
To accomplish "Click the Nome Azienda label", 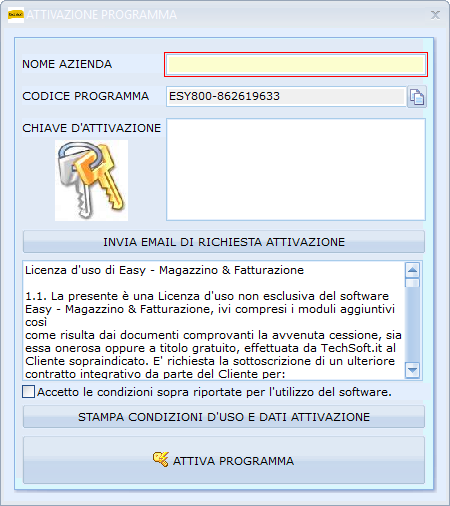I will (67, 64).
